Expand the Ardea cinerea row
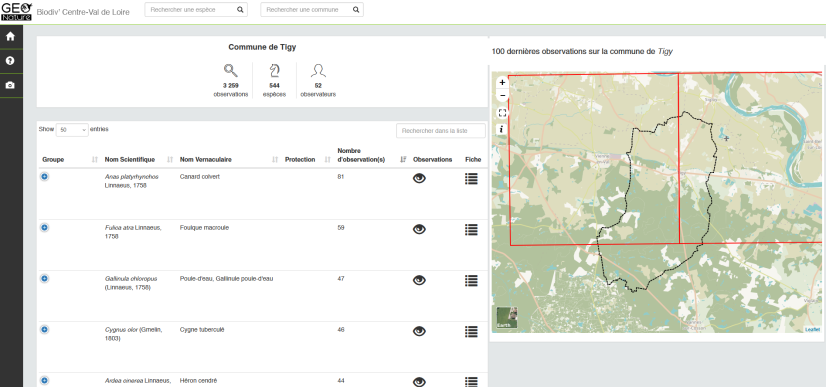The width and height of the screenshot is (826, 387). click(45, 380)
